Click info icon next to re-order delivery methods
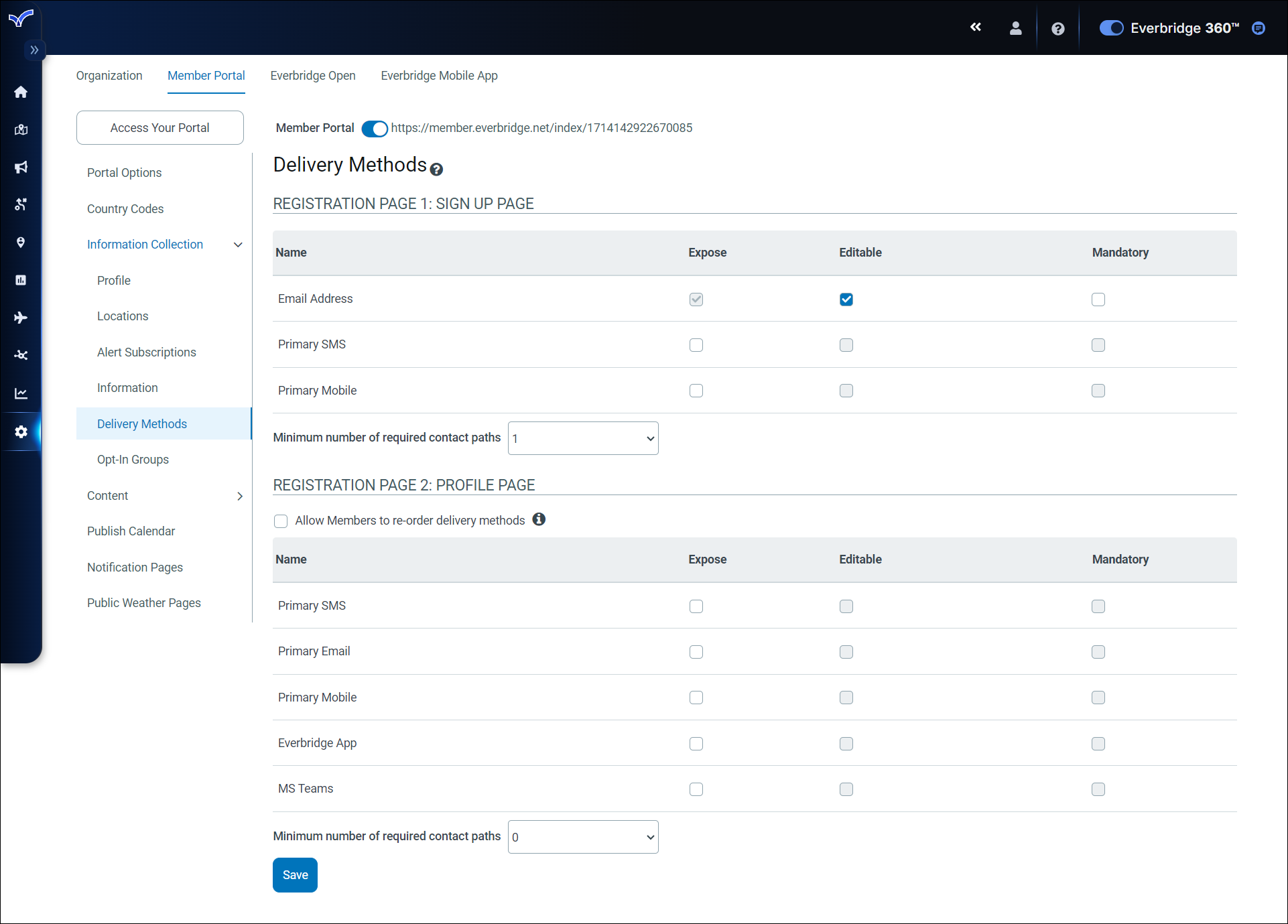This screenshot has width=1288, height=924. (539, 519)
